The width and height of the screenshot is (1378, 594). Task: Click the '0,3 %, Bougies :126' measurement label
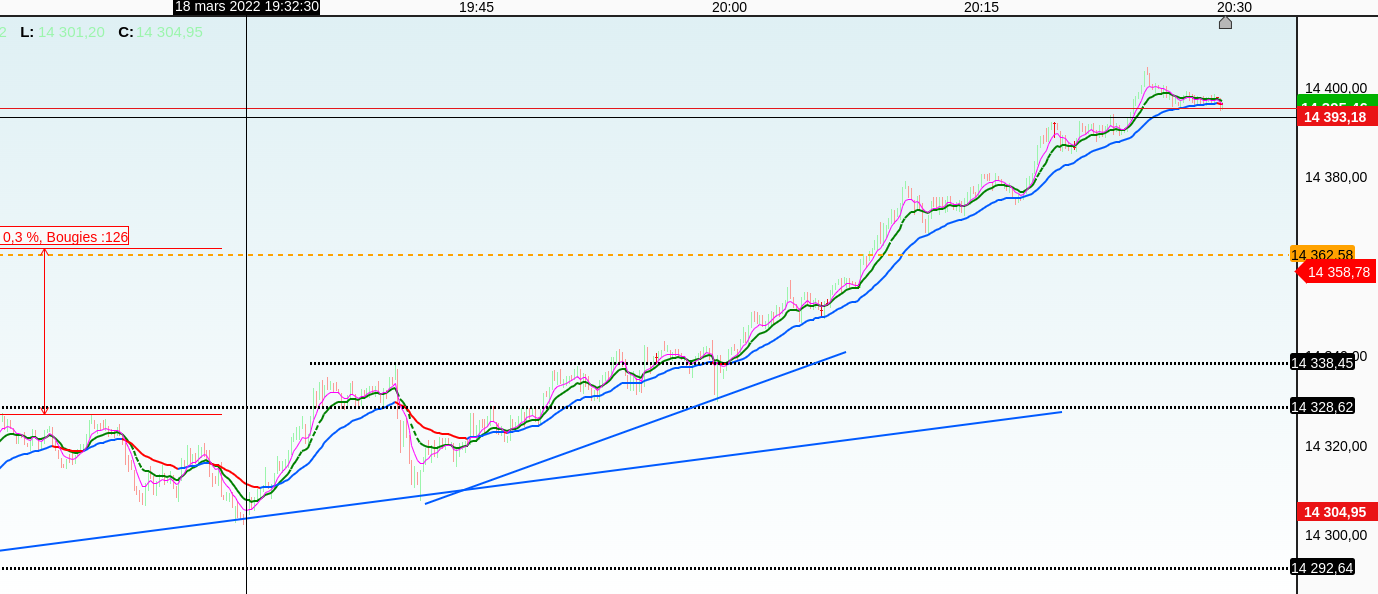64,236
